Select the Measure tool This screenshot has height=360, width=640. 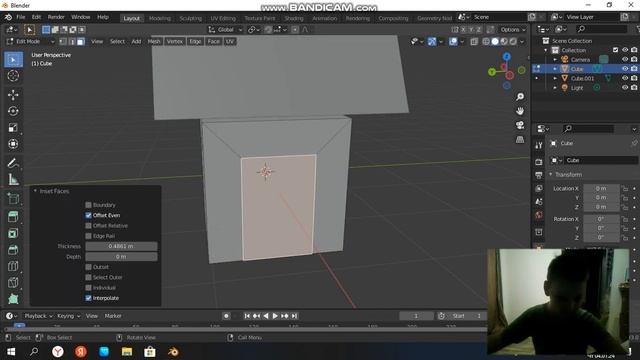pos(13,179)
